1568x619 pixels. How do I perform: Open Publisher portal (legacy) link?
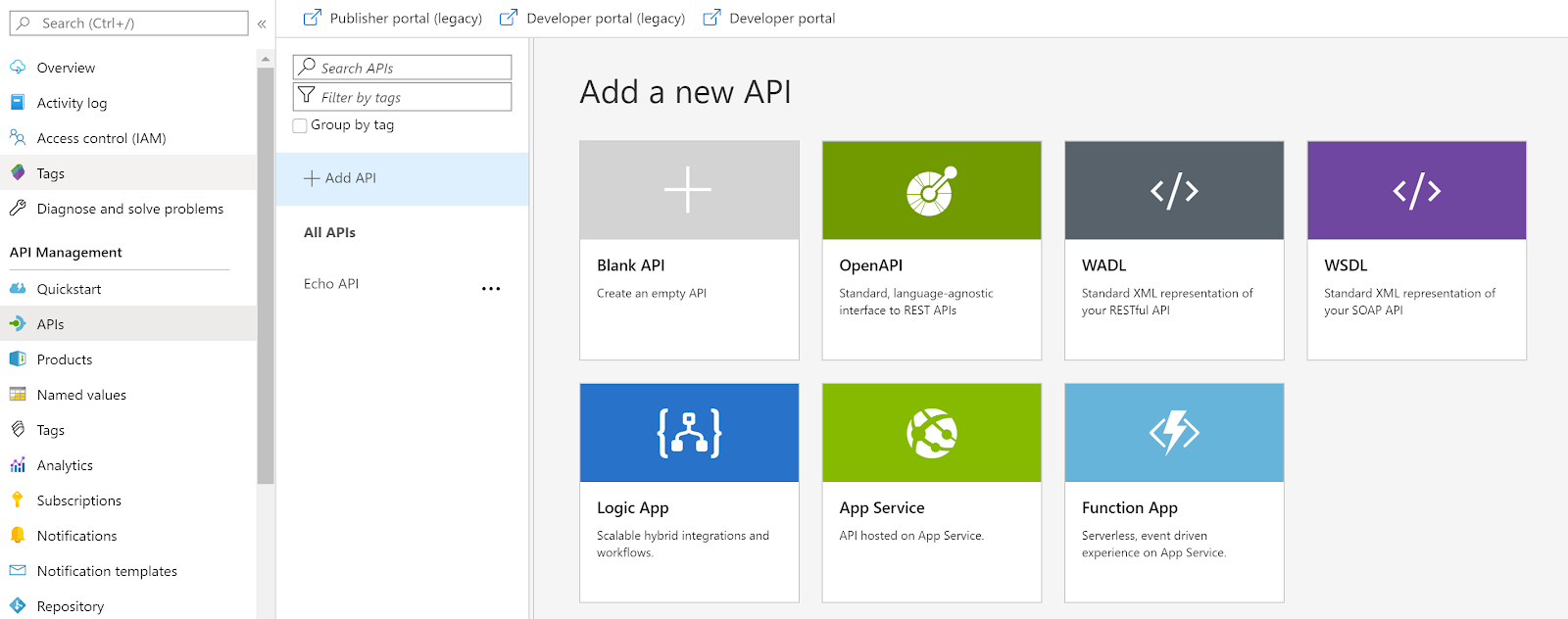(x=393, y=19)
